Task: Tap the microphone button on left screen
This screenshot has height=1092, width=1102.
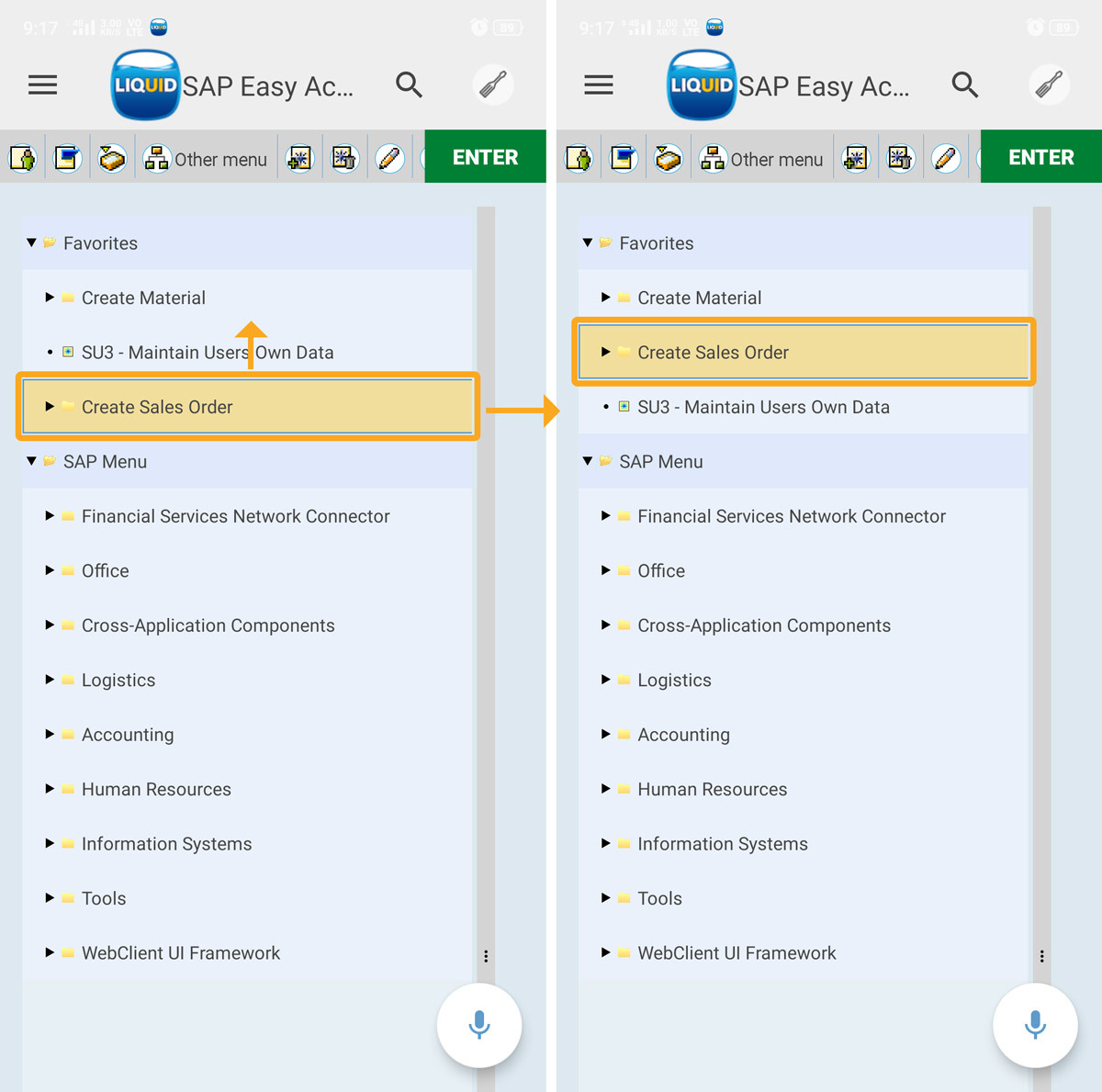Action: point(478,1024)
